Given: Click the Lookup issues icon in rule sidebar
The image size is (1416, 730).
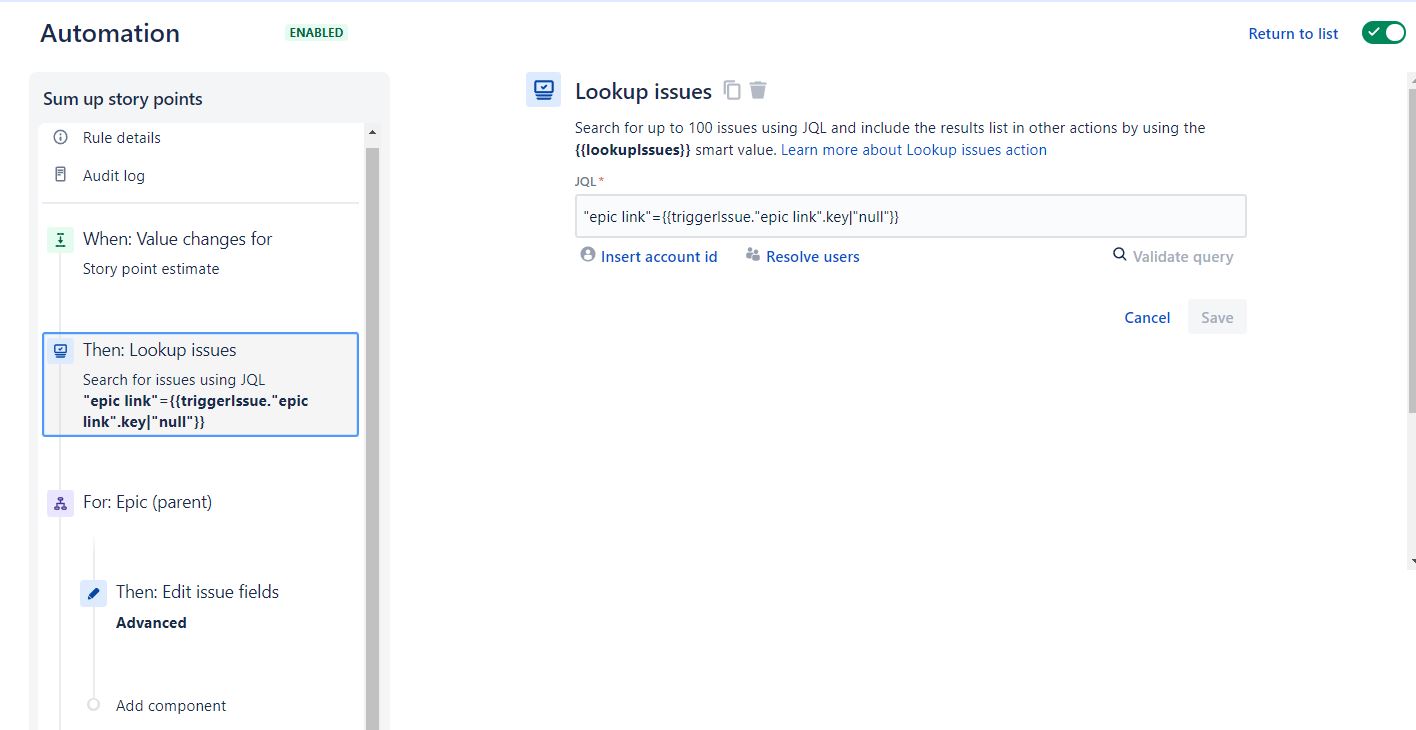Looking at the screenshot, I should [61, 351].
